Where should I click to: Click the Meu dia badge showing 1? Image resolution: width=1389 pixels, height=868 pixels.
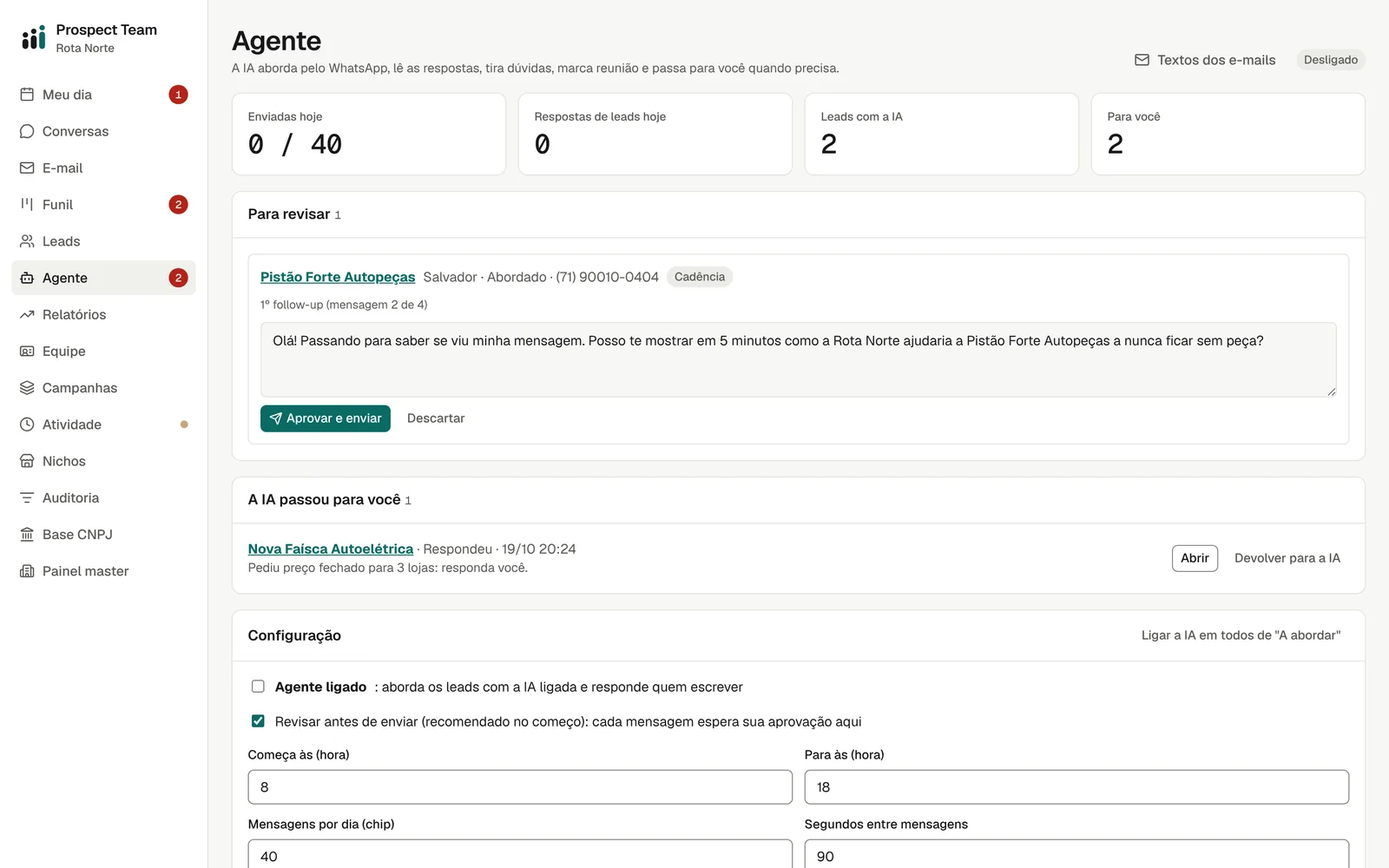pos(178,95)
